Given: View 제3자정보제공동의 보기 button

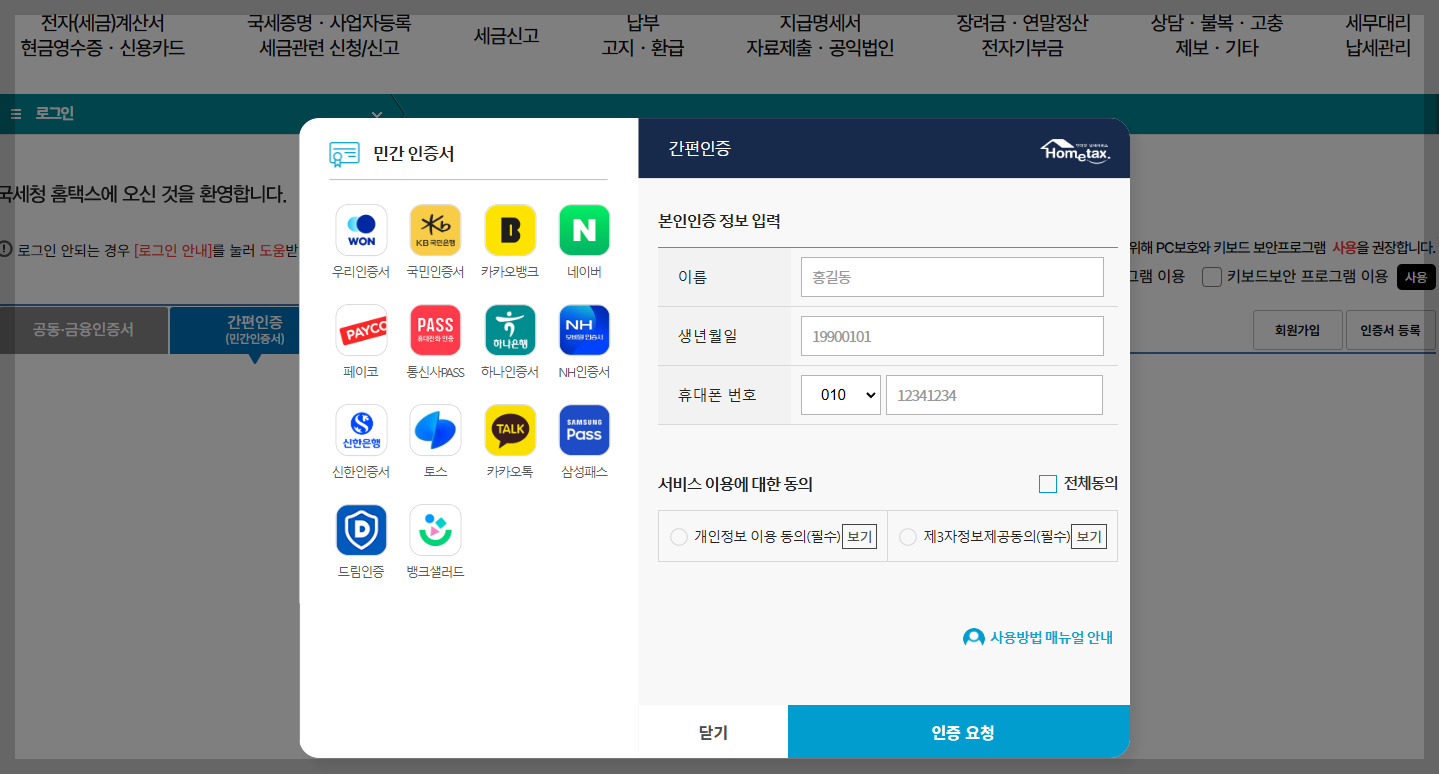Looking at the screenshot, I should (1089, 537).
